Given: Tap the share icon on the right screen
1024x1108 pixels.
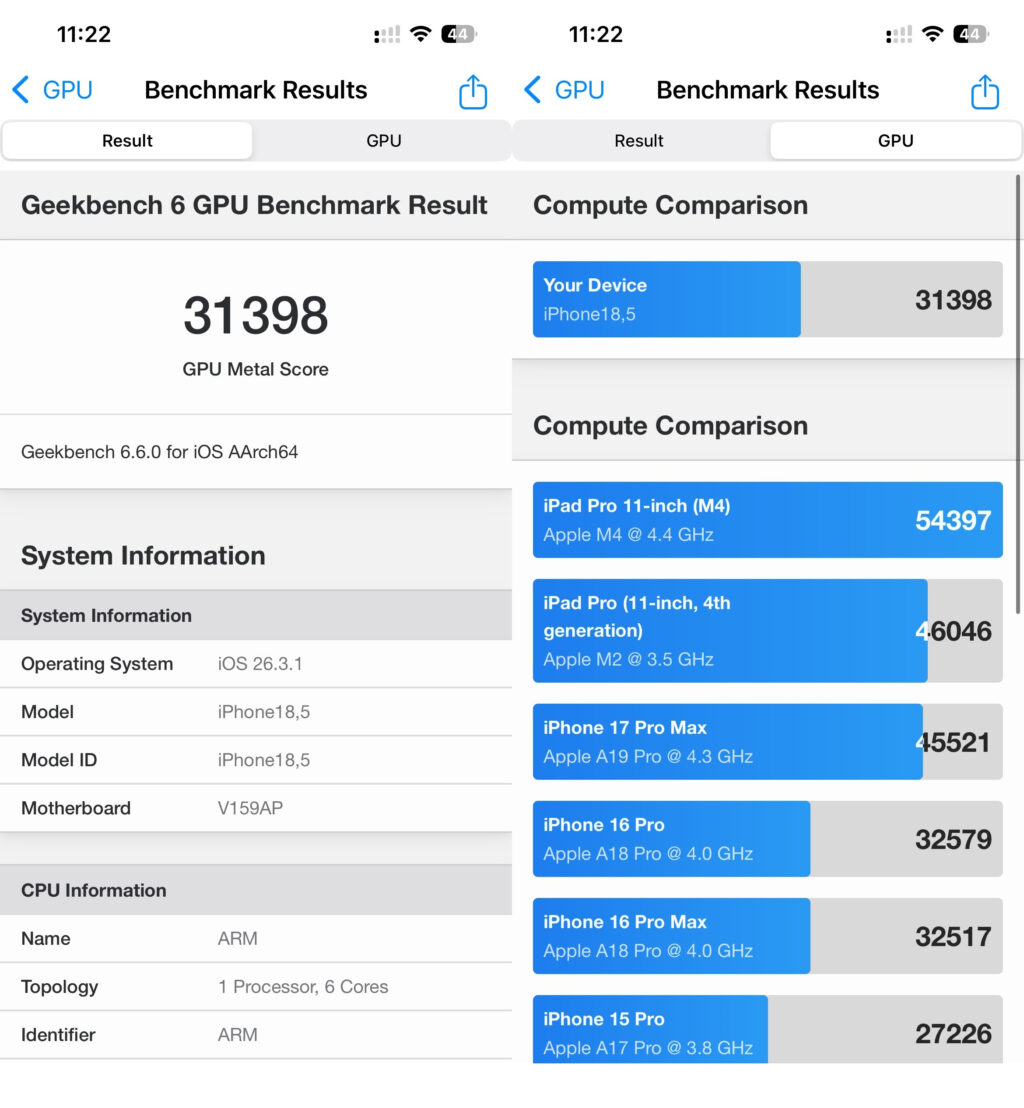Looking at the screenshot, I should [984, 90].
